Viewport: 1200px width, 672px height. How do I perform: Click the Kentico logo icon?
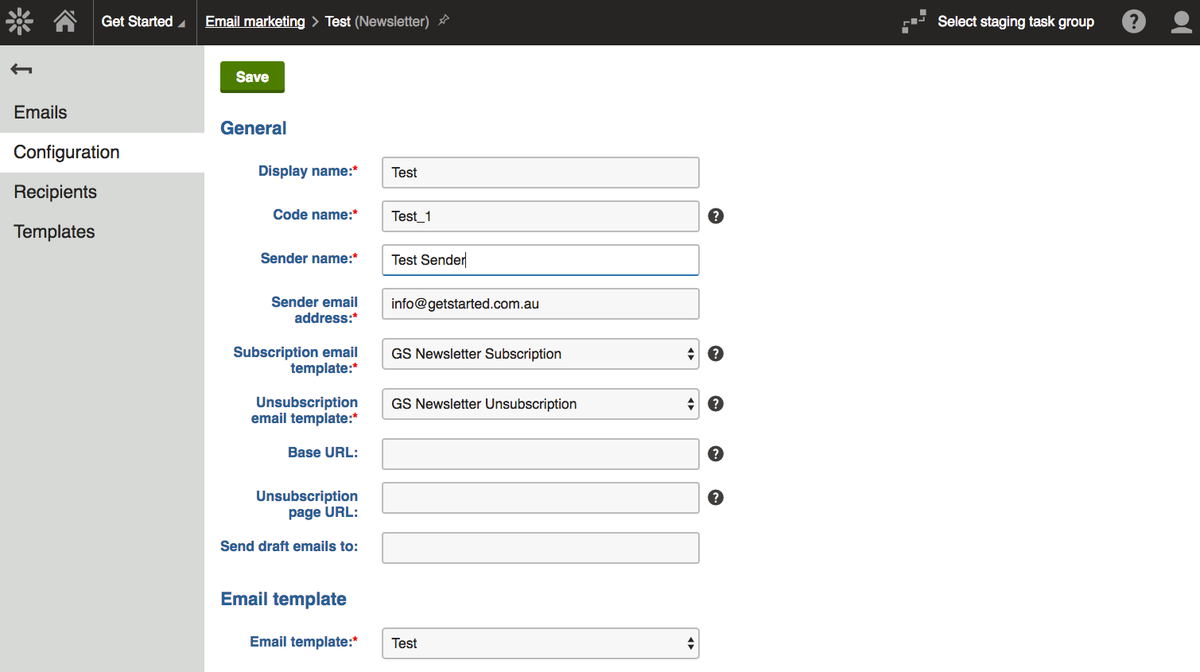19,20
